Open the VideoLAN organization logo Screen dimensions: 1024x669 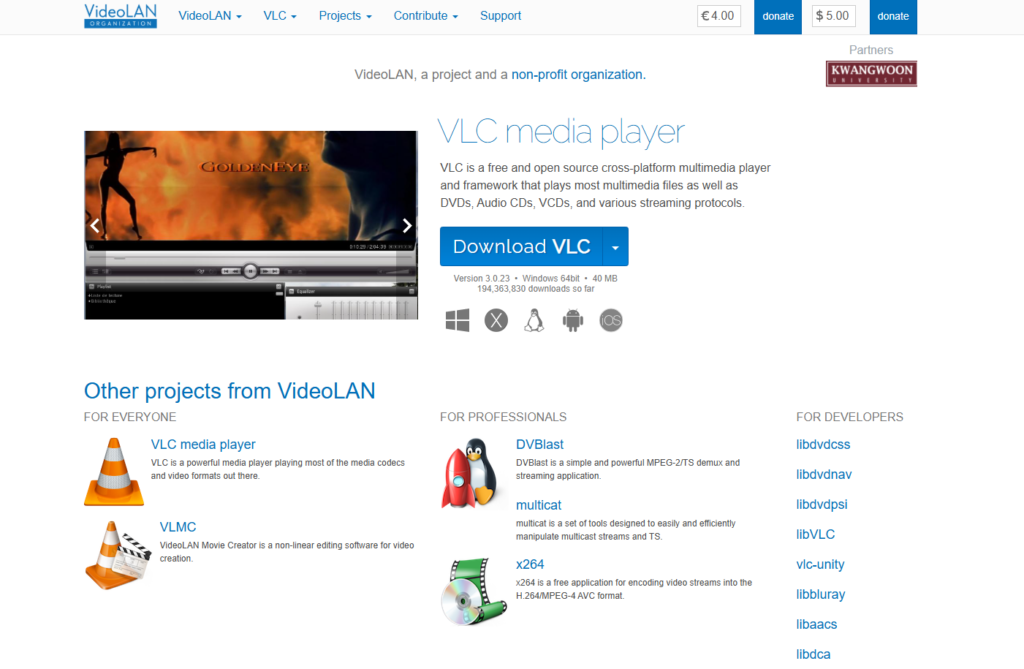[120, 16]
